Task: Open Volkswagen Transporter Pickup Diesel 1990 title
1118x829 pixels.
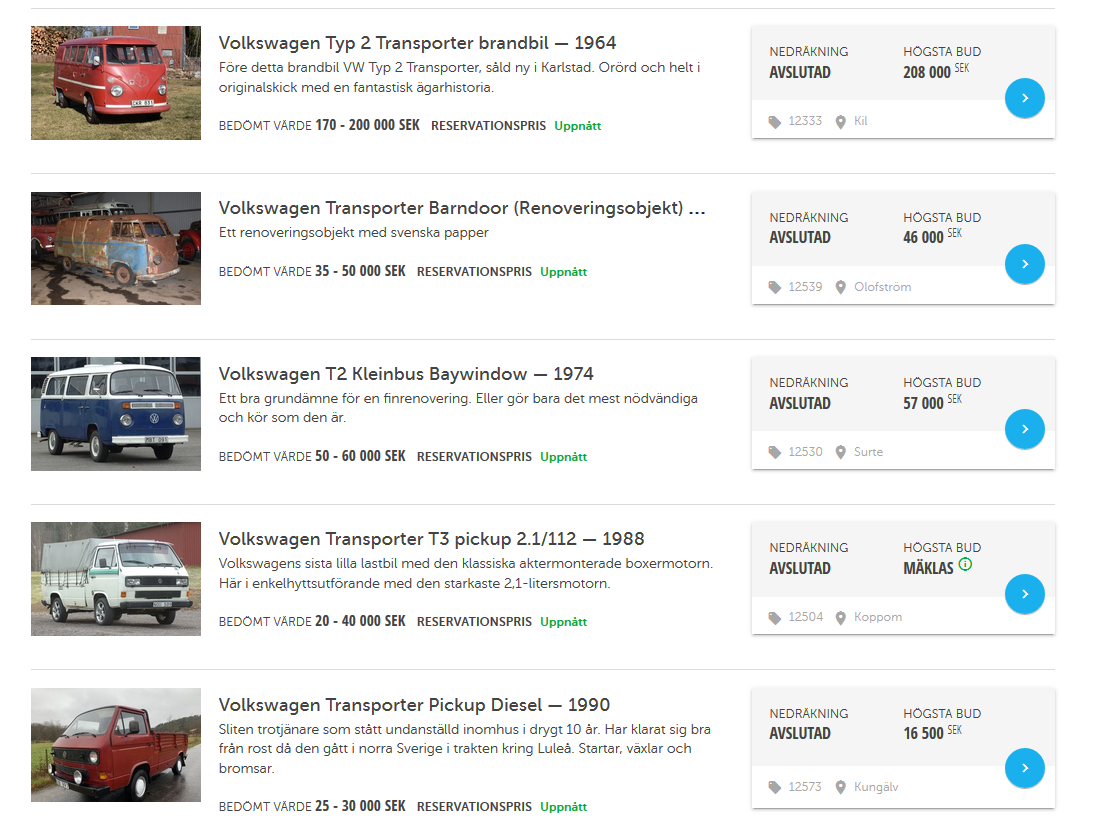Action: pos(414,705)
